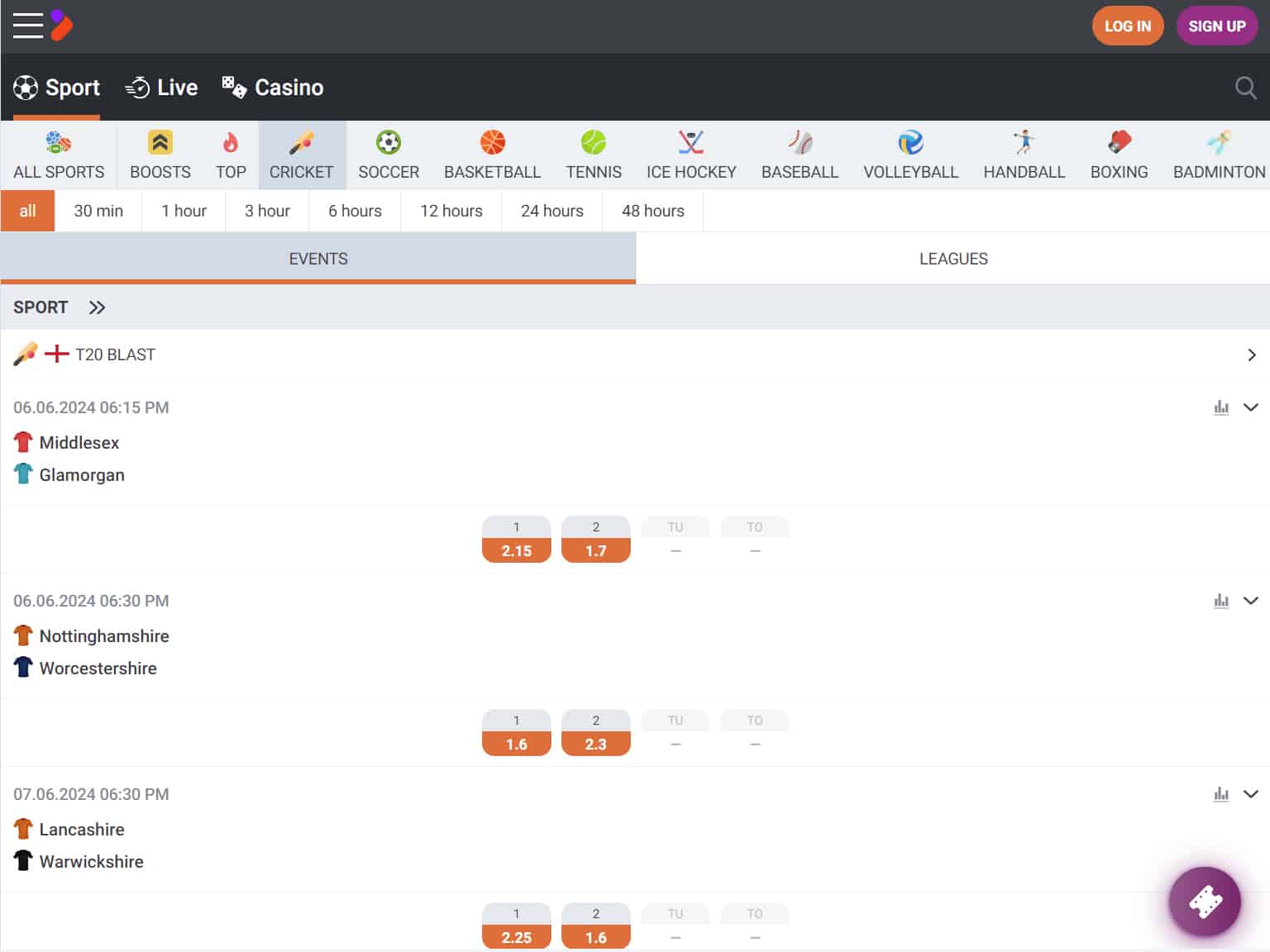
Task: Open statistics for Middlesex vs Glamorgan
Action: coord(1221,407)
